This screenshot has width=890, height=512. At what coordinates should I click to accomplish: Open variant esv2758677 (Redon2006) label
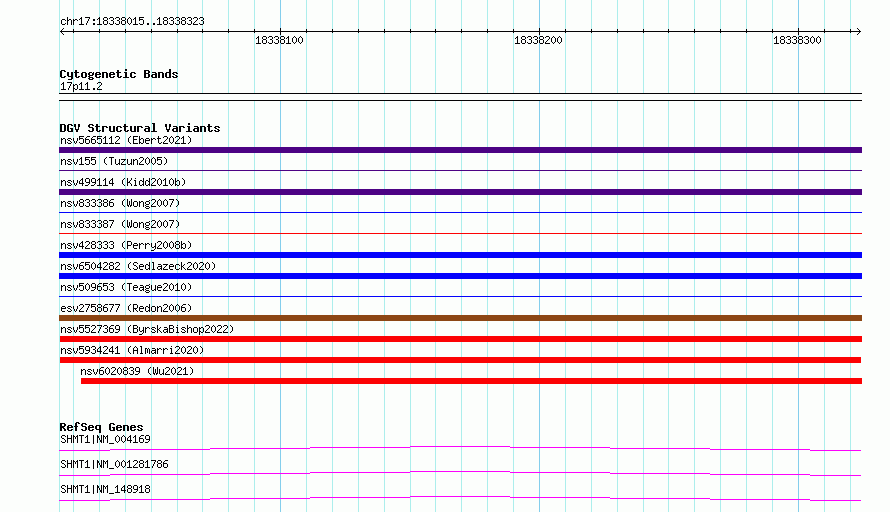pos(126,308)
